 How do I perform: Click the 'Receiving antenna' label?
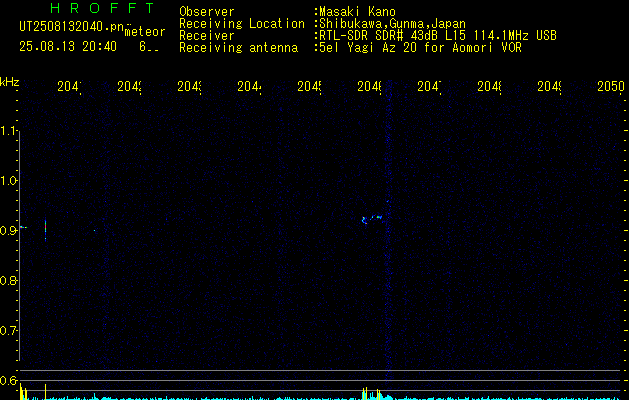pyautogui.click(x=238, y=48)
